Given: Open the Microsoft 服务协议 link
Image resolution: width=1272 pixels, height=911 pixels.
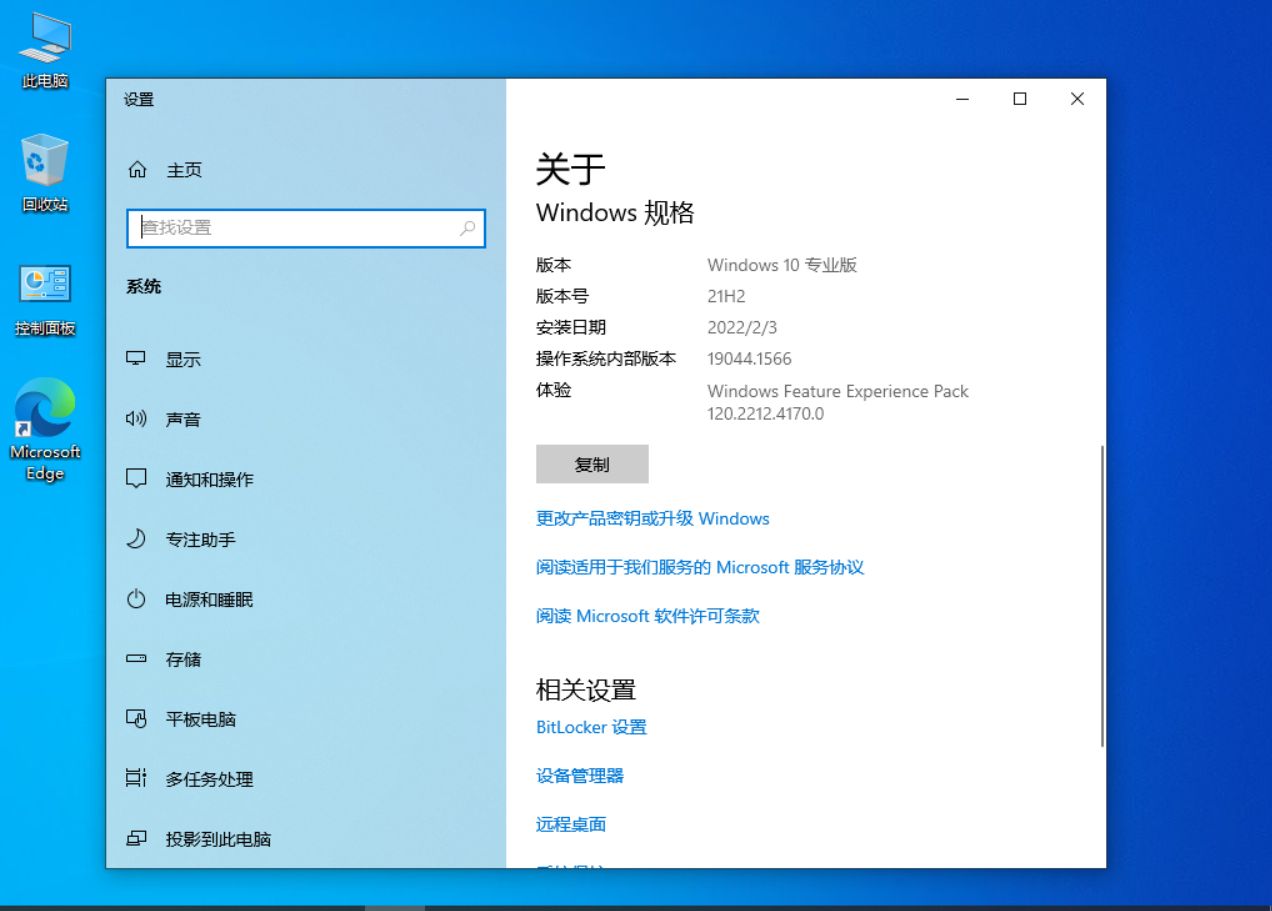Looking at the screenshot, I should point(700,568).
